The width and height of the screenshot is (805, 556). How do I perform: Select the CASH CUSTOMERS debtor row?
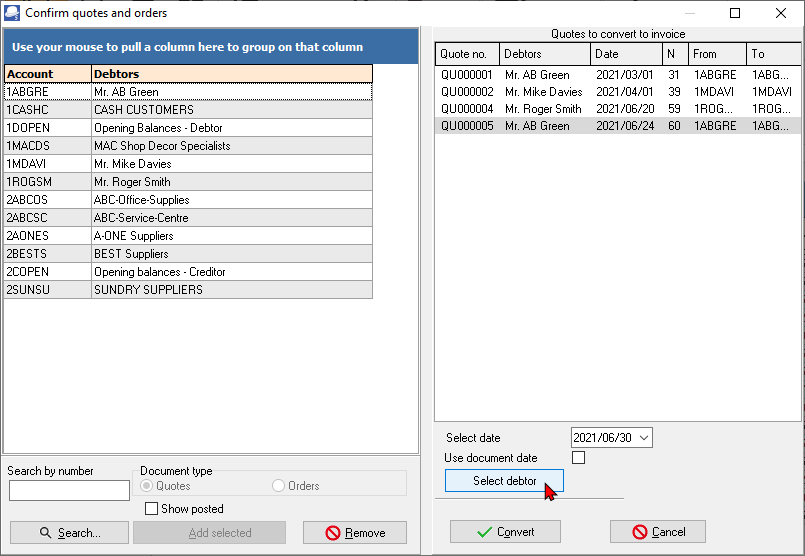click(144, 110)
